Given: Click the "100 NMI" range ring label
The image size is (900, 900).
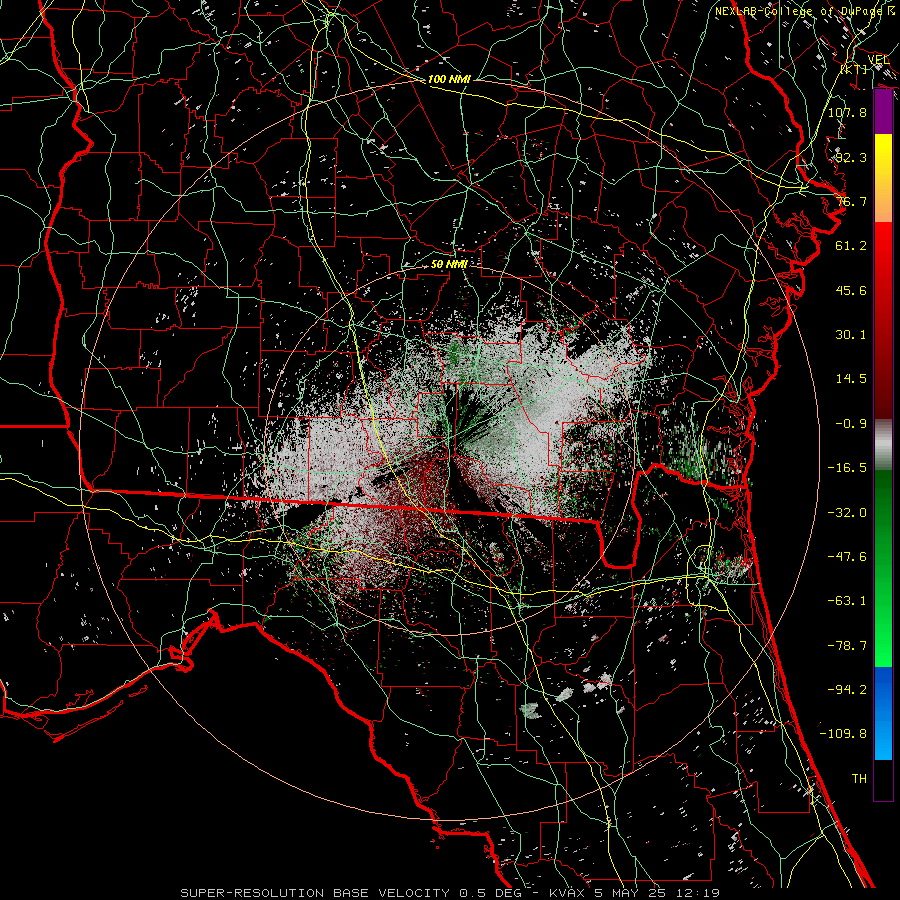Looking at the screenshot, I should [x=449, y=79].
